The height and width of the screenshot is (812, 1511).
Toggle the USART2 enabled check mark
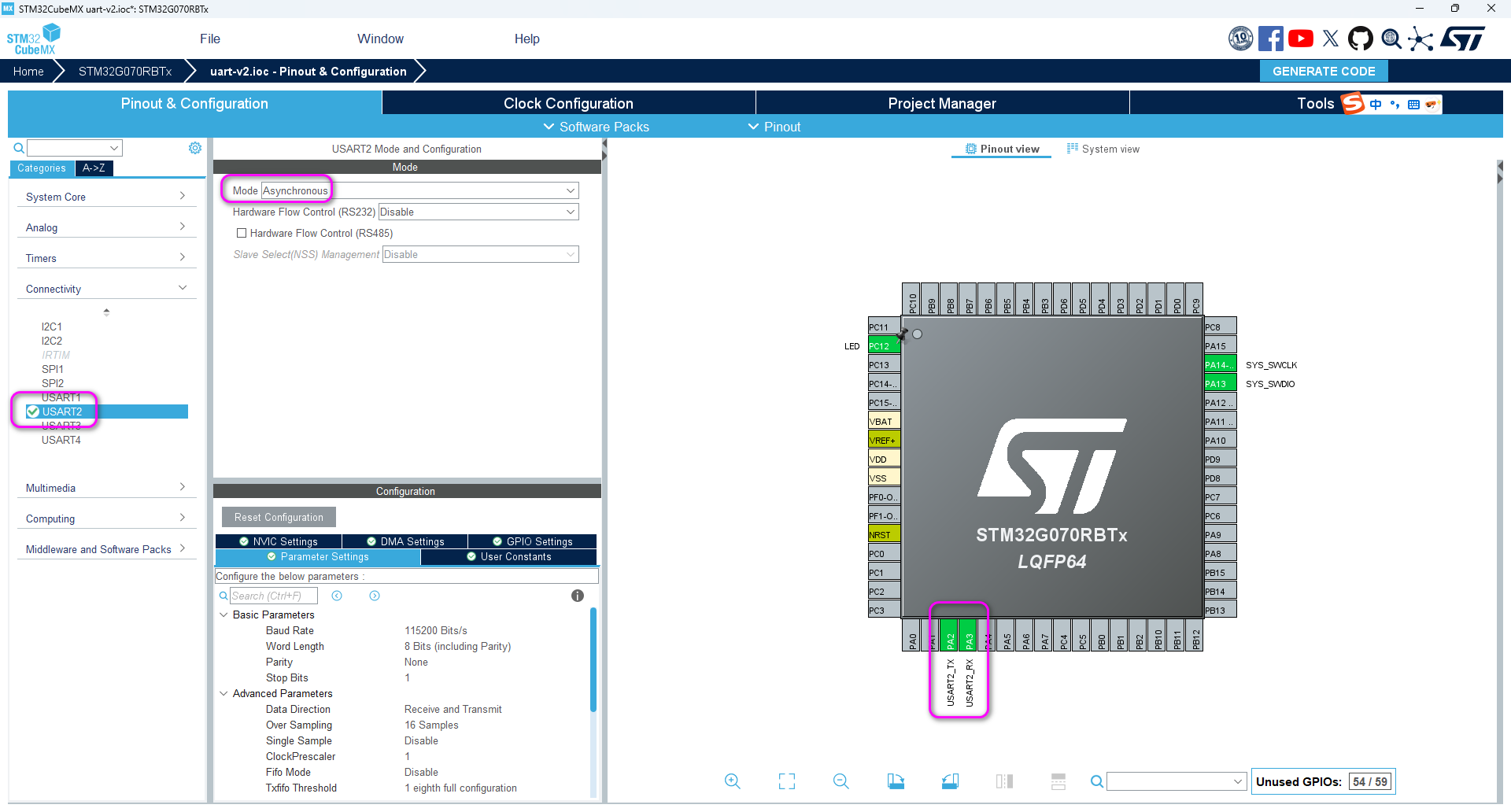(x=33, y=412)
